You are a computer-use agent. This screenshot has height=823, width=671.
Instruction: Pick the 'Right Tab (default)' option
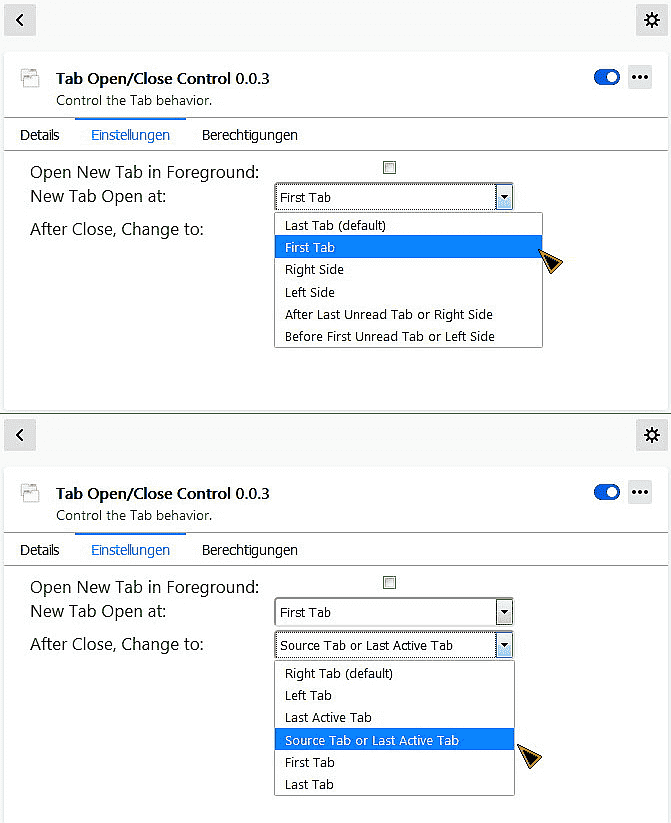338,673
